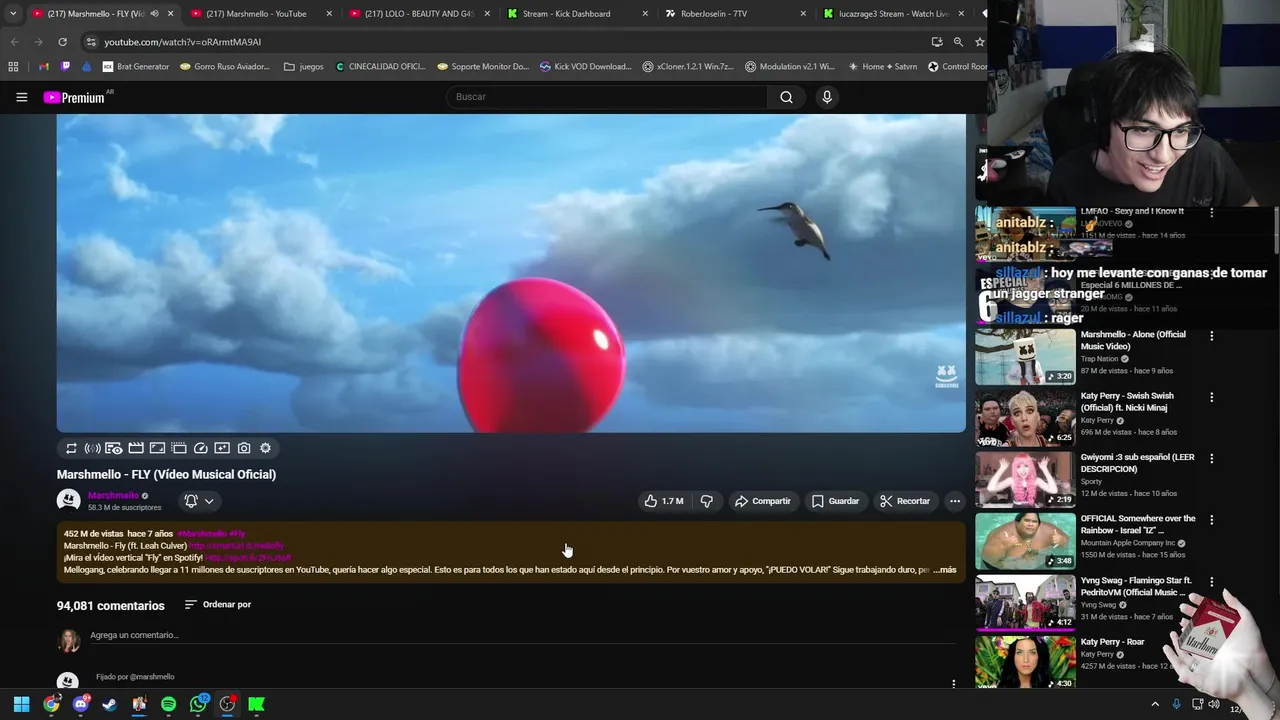Open options for Katy Perry - Swish Swish video
This screenshot has width=1280, height=720.
[x=1211, y=397]
